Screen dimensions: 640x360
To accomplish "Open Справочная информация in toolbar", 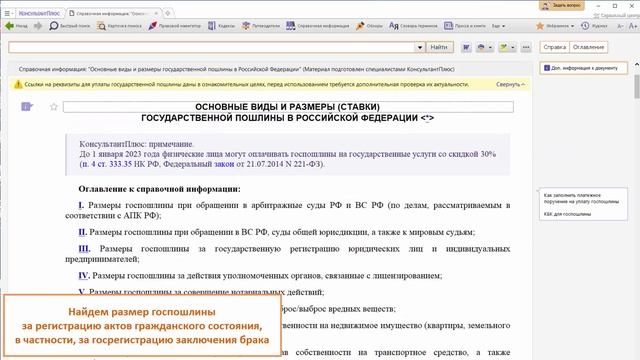I will 318,26.
